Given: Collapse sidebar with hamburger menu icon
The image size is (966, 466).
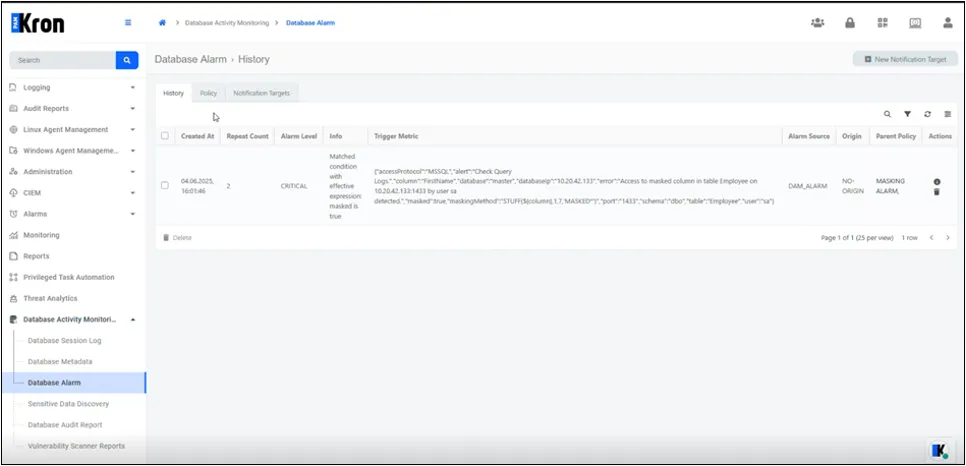Looking at the screenshot, I should point(128,23).
